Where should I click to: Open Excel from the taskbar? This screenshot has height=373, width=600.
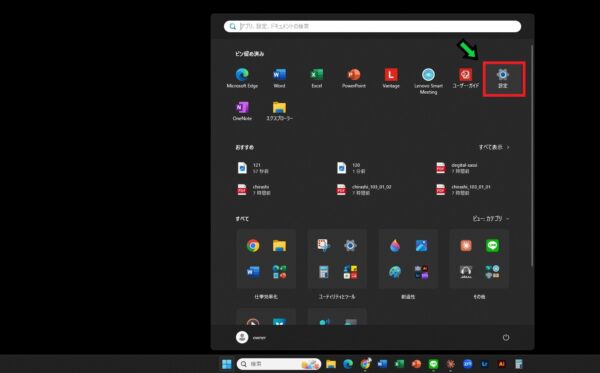[x=399, y=364]
